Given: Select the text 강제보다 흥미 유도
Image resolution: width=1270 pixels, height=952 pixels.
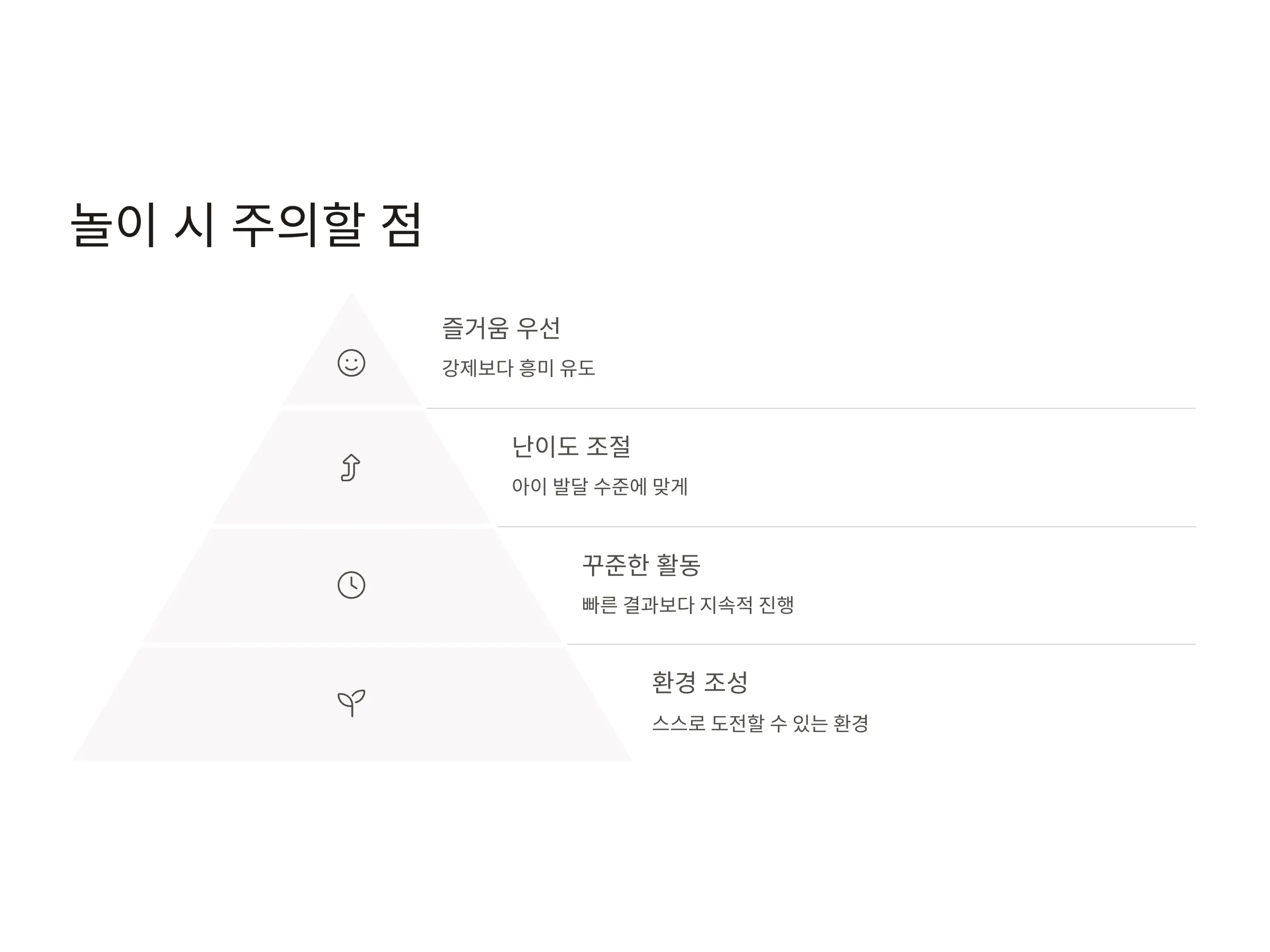Looking at the screenshot, I should pos(519,368).
